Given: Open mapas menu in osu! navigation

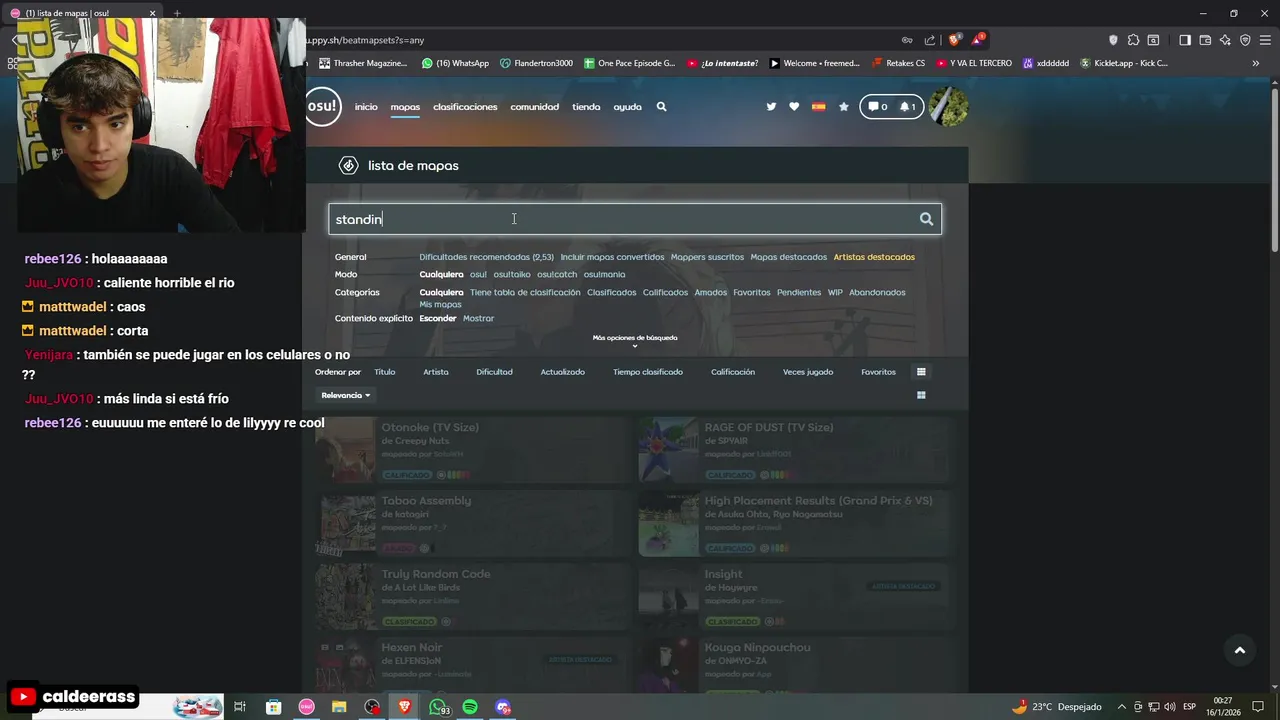Looking at the screenshot, I should (405, 107).
